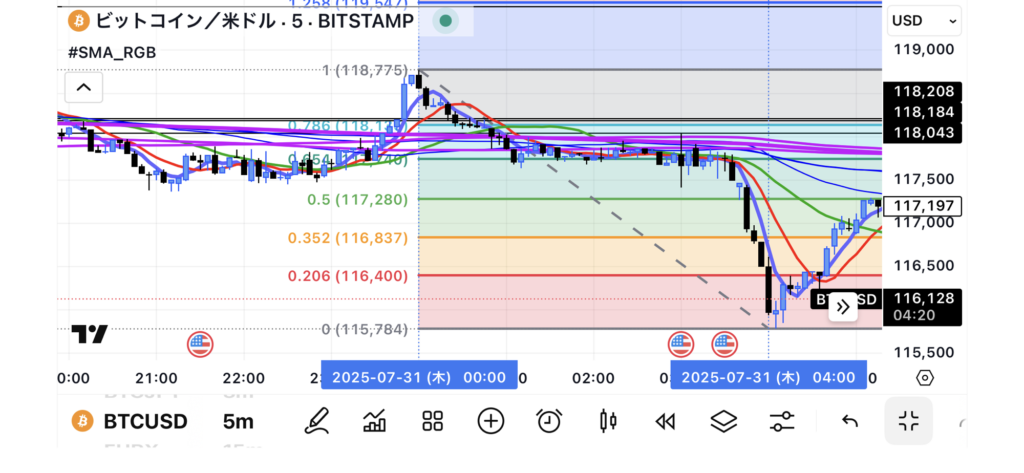This screenshot has height=473, width=1024.
Task: Open the object tree layers icon
Action: coord(723,421)
